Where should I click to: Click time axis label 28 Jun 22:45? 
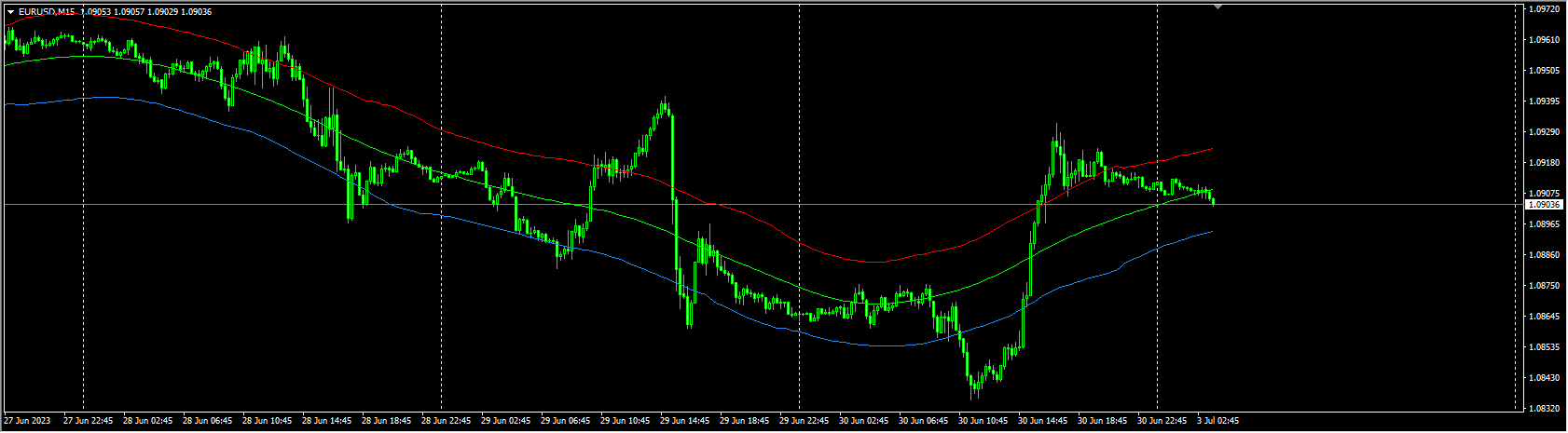(447, 421)
